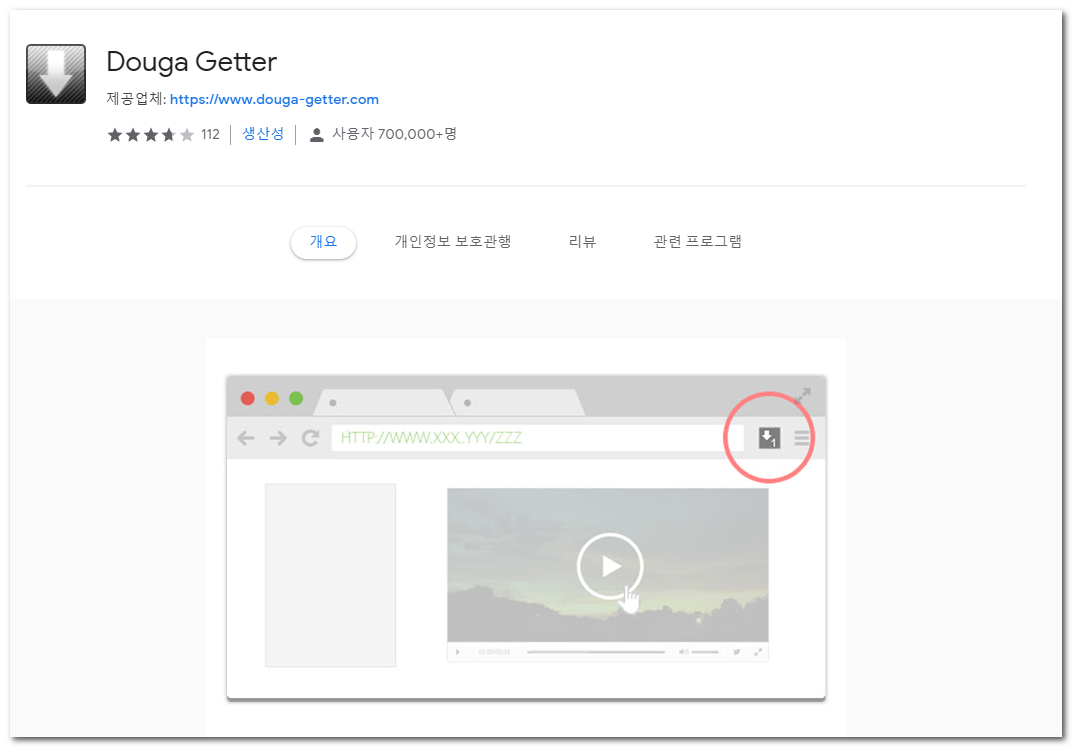Screen dimensions: 1073x748
Task: Click the back arrow in the preview browser
Action: (x=246, y=438)
